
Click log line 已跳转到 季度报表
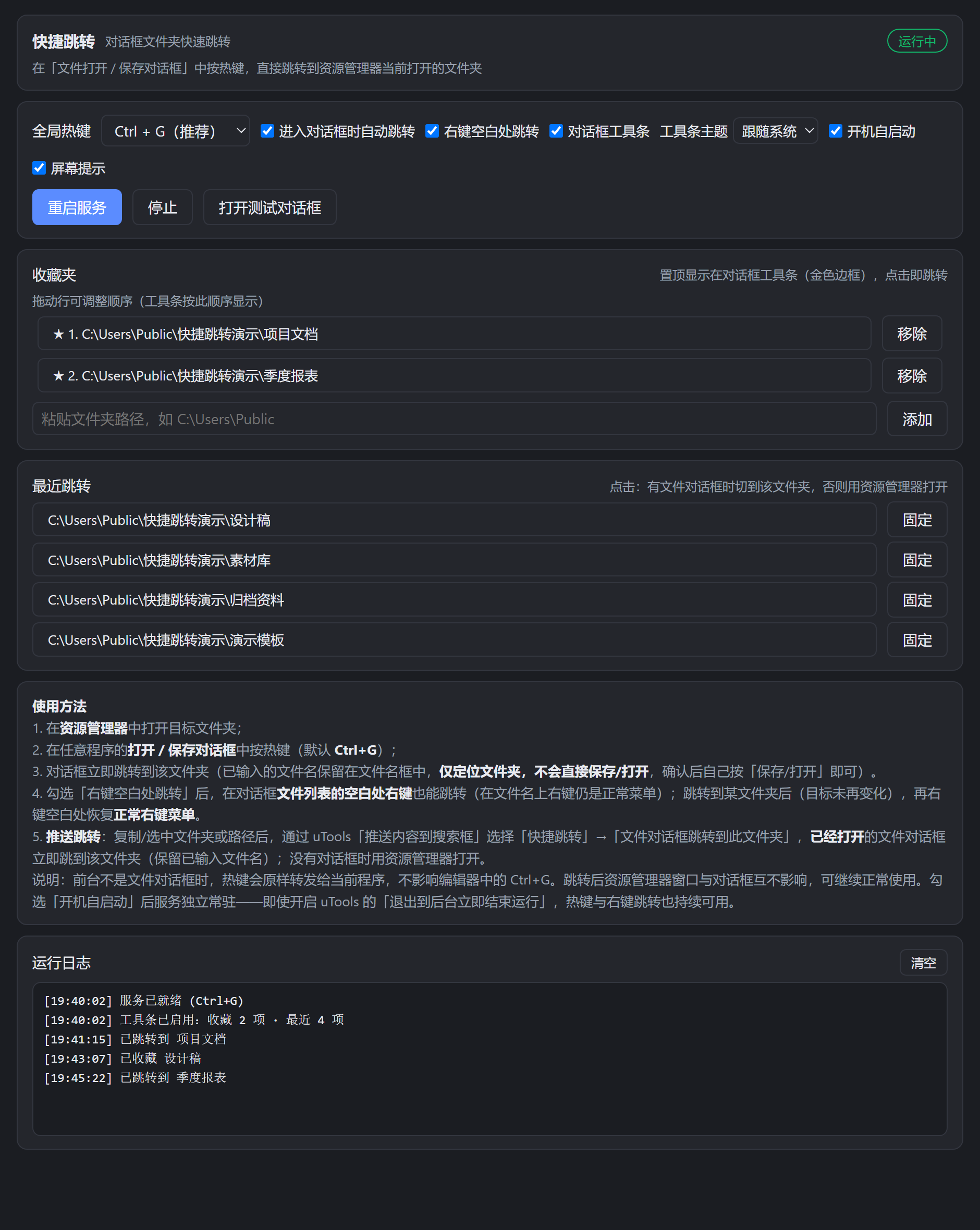coord(135,1078)
